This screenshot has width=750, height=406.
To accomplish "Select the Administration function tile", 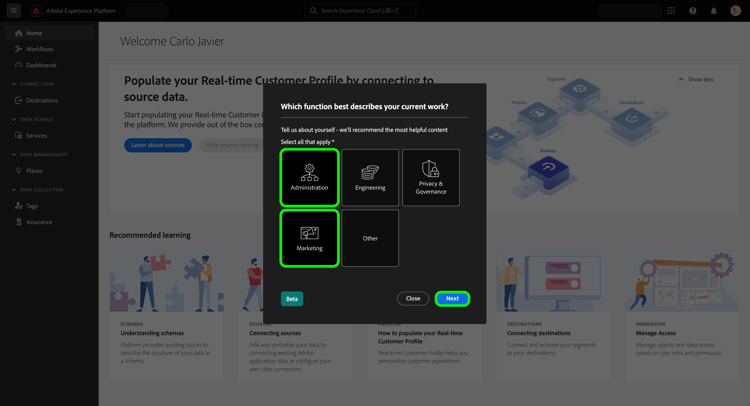I will tap(309, 177).
